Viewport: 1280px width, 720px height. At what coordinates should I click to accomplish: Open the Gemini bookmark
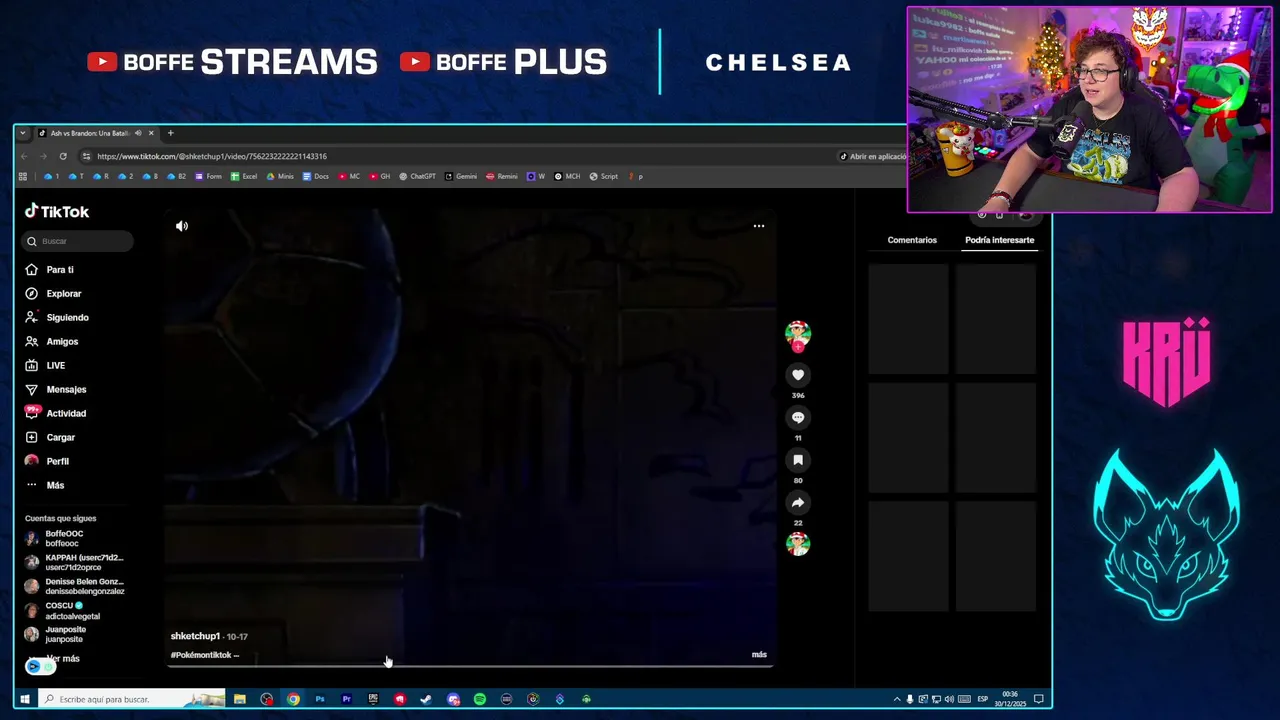tap(461, 176)
